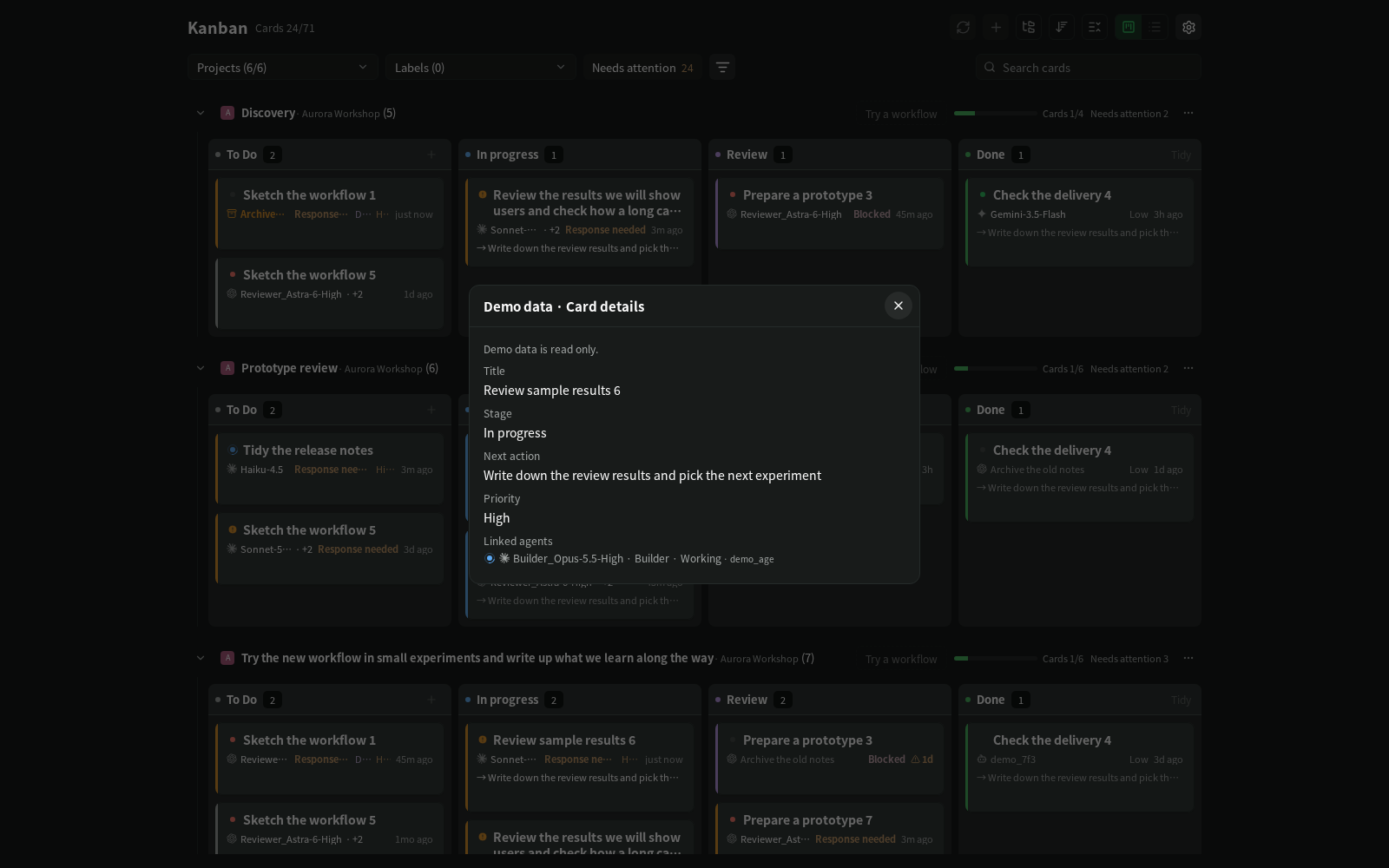Tidy the bottom project Done column
The width and height of the screenshot is (1389, 868).
pos(1181,700)
